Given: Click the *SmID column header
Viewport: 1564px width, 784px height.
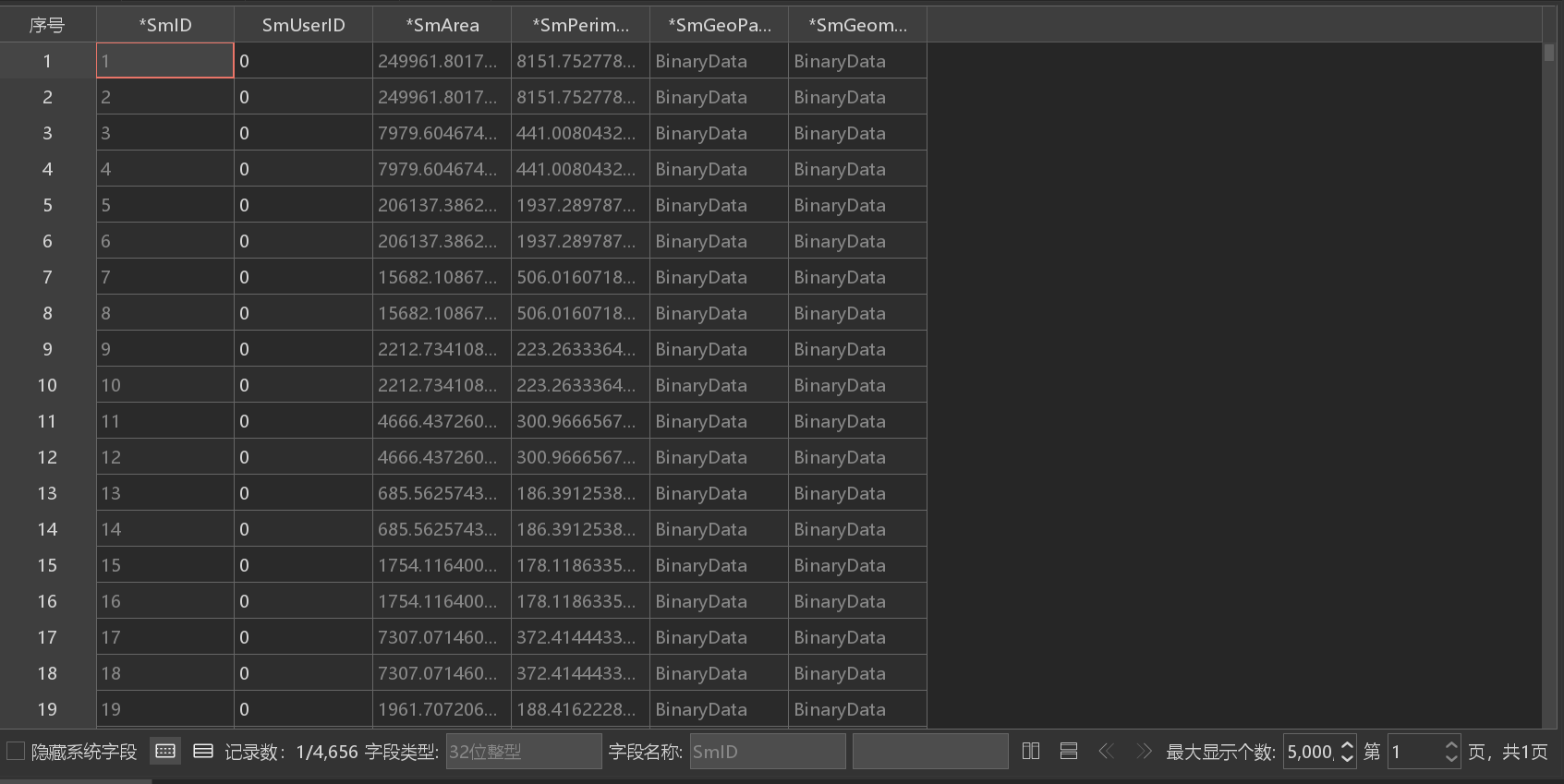Looking at the screenshot, I should point(165,25).
